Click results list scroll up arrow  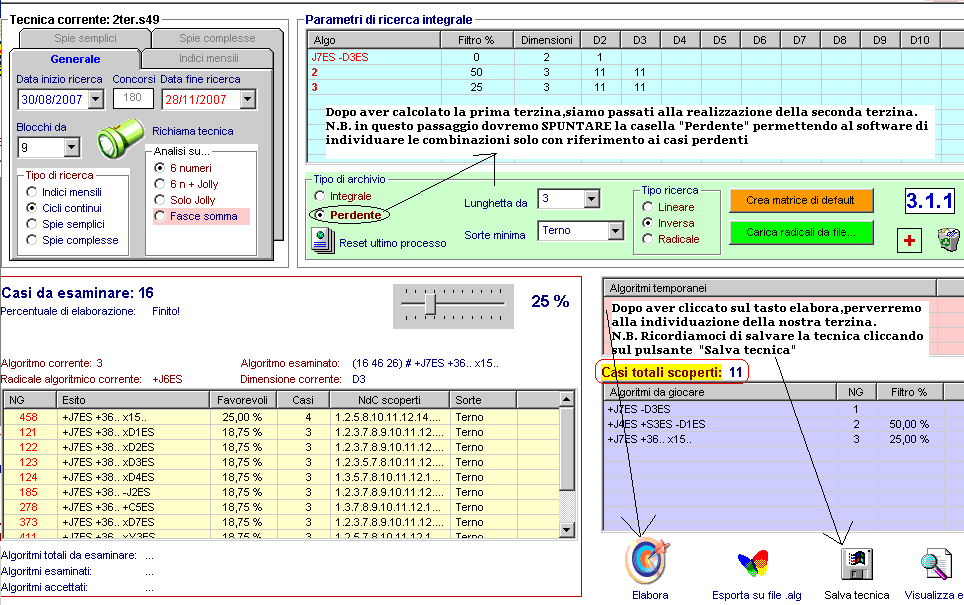[567, 400]
